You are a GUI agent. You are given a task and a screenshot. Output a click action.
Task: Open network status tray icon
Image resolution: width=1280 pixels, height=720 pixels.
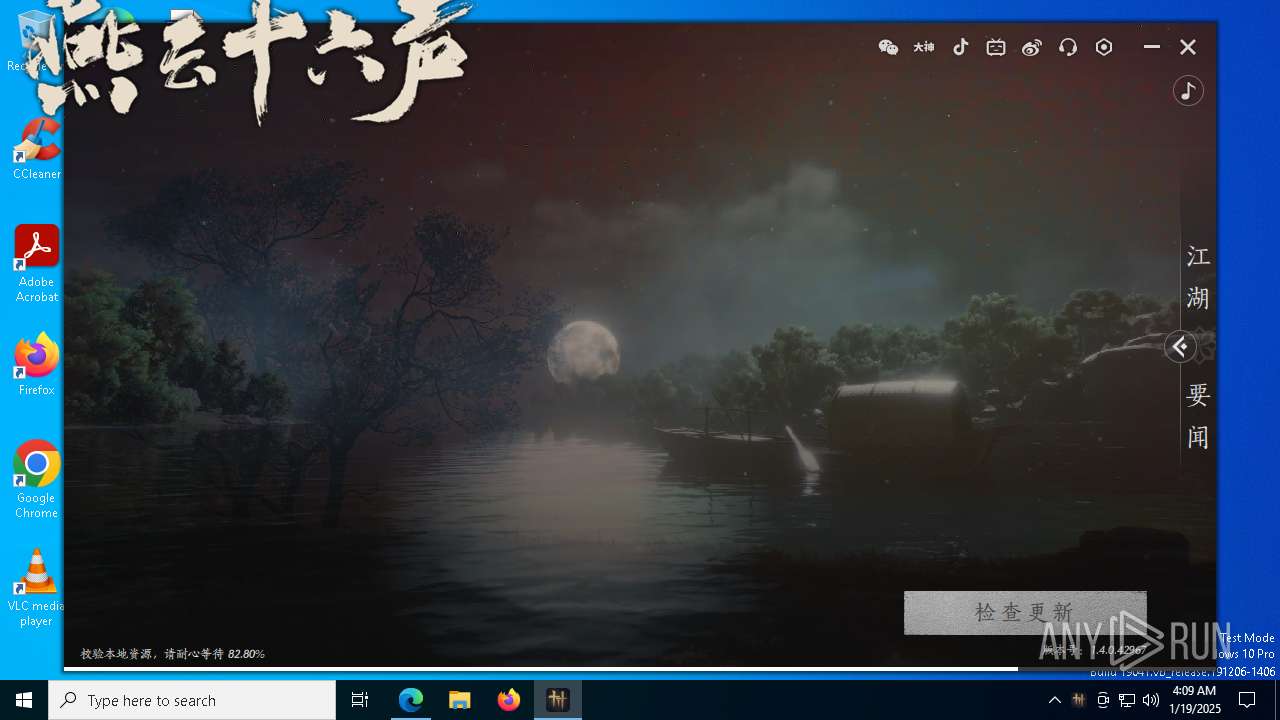(x=1127, y=700)
